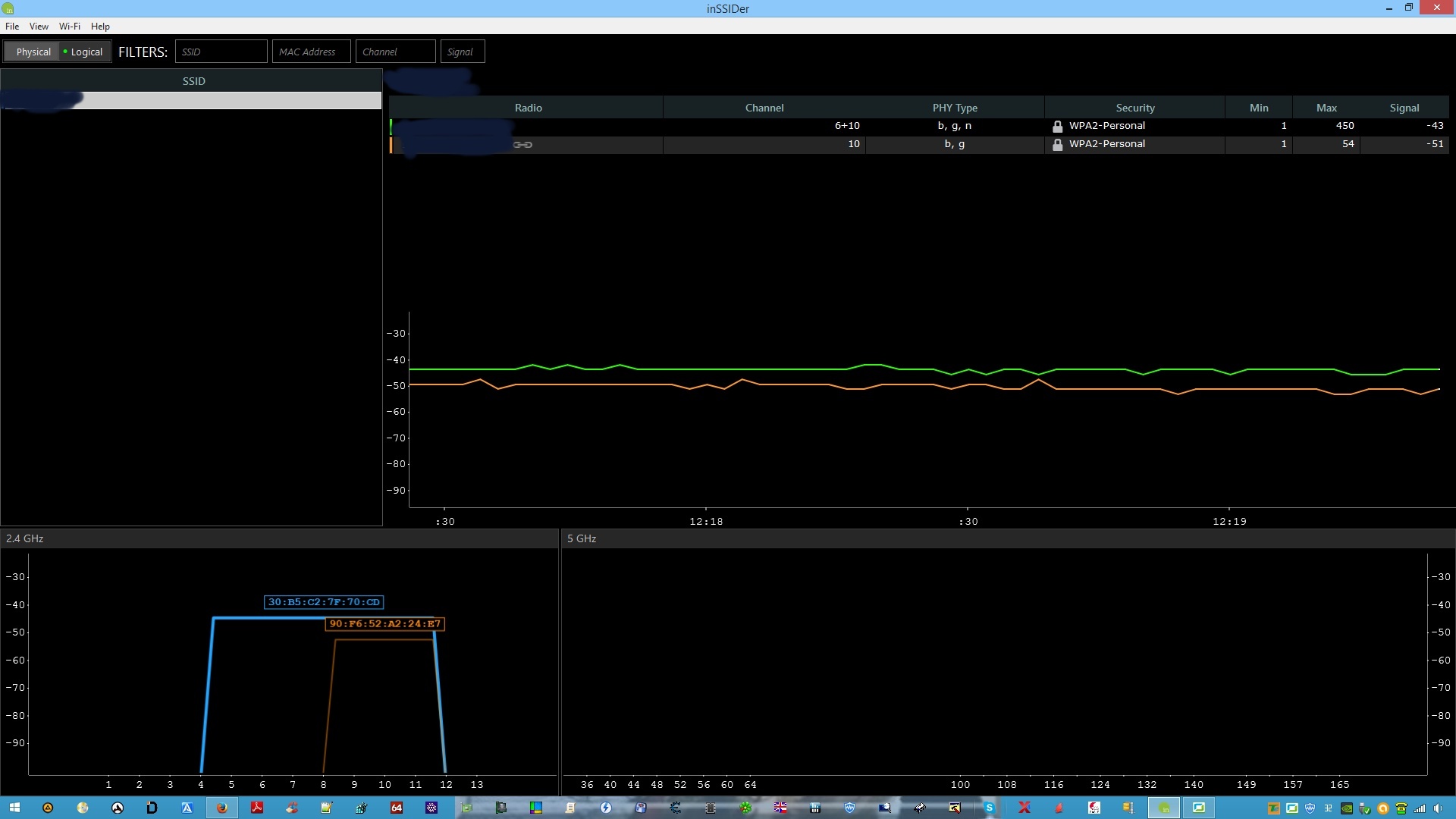Image resolution: width=1456 pixels, height=819 pixels.
Task: Click the link icon in the second radio row
Action: pos(522,144)
